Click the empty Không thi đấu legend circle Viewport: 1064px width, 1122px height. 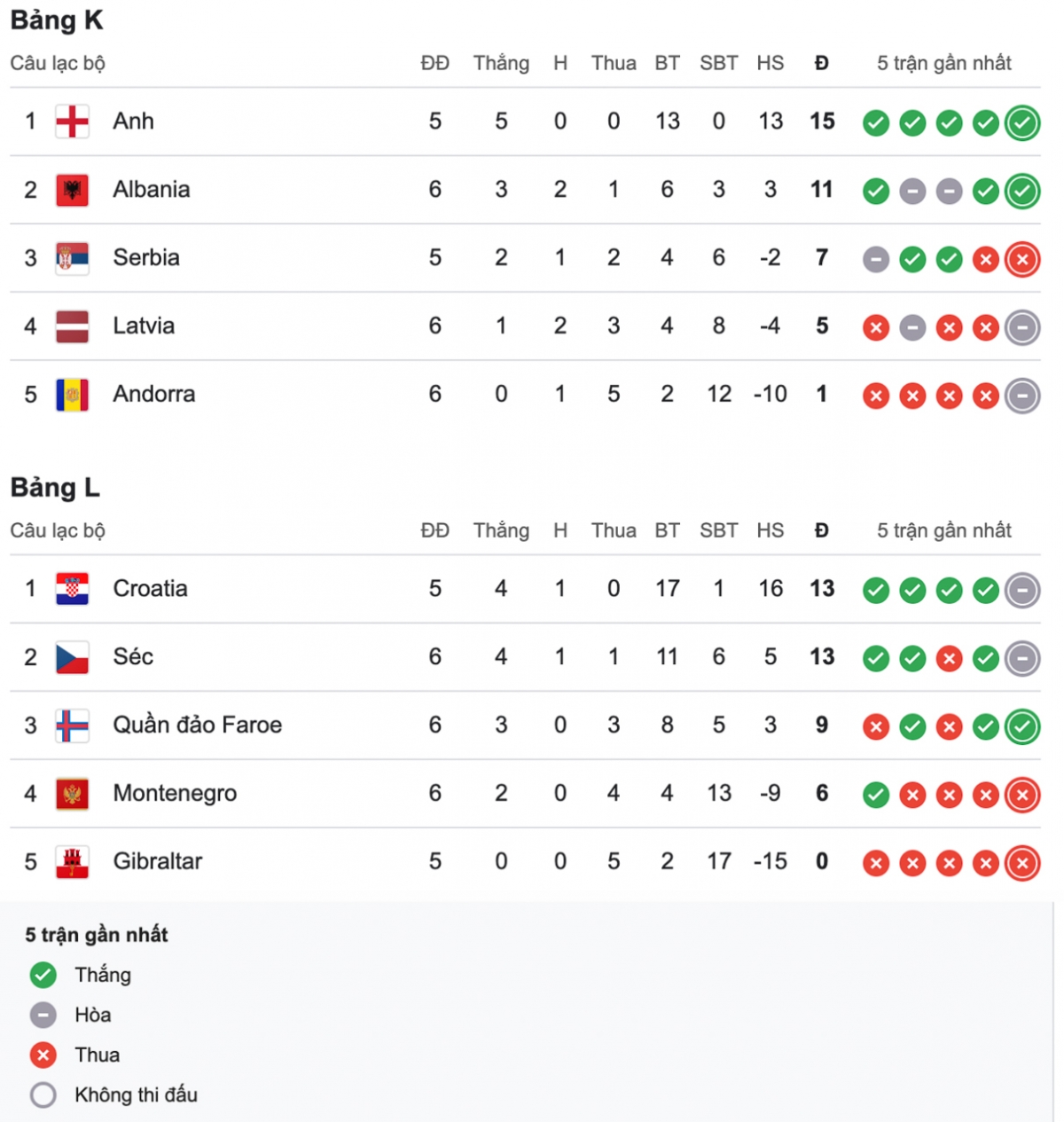[43, 1095]
